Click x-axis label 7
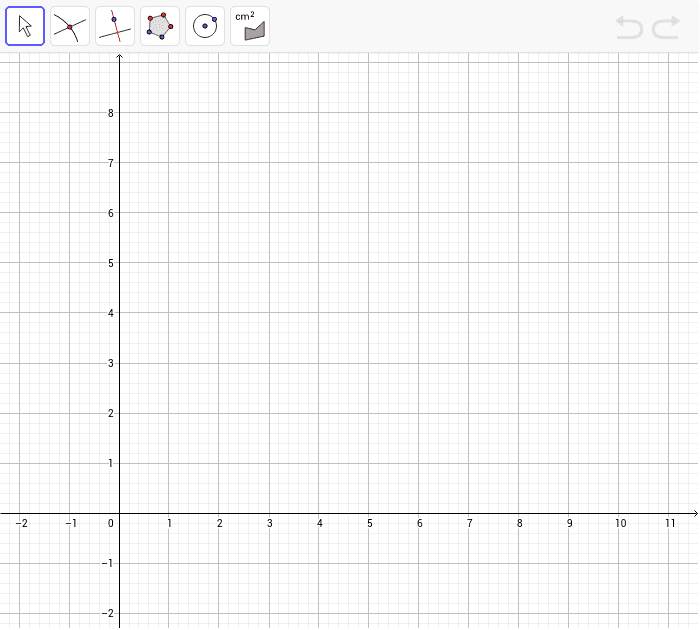 click(470, 523)
